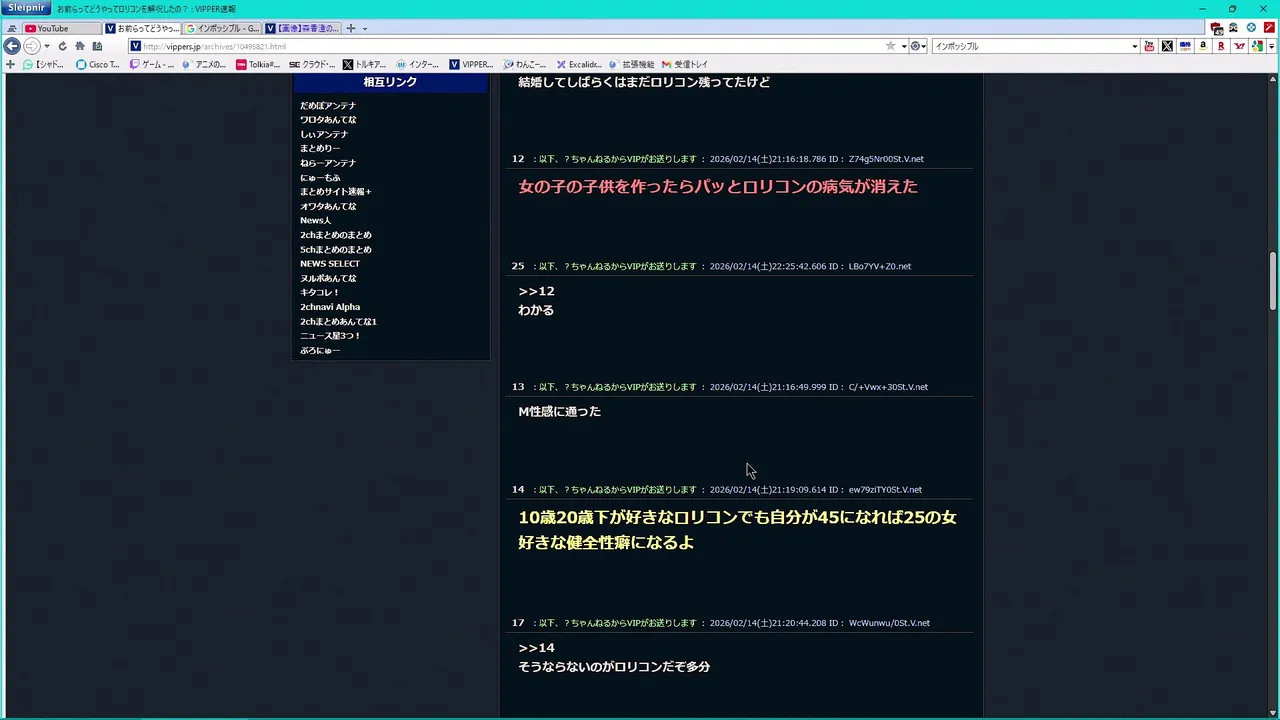This screenshot has width=1280, height=720.
Task: Open the ワロタあんてな link
Action: [328, 120]
